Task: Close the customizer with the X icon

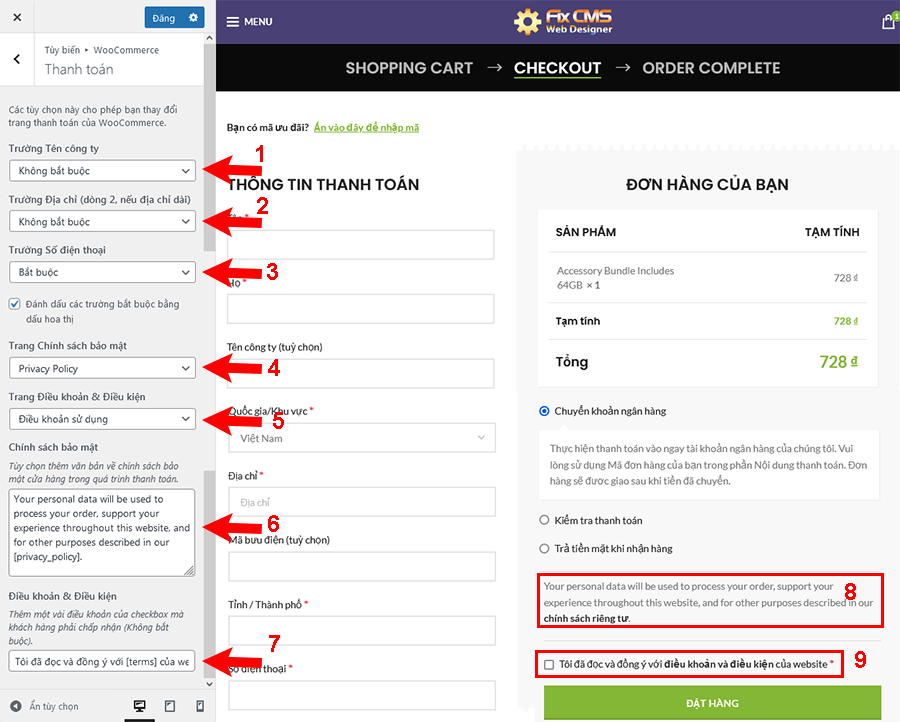Action: tap(18, 18)
